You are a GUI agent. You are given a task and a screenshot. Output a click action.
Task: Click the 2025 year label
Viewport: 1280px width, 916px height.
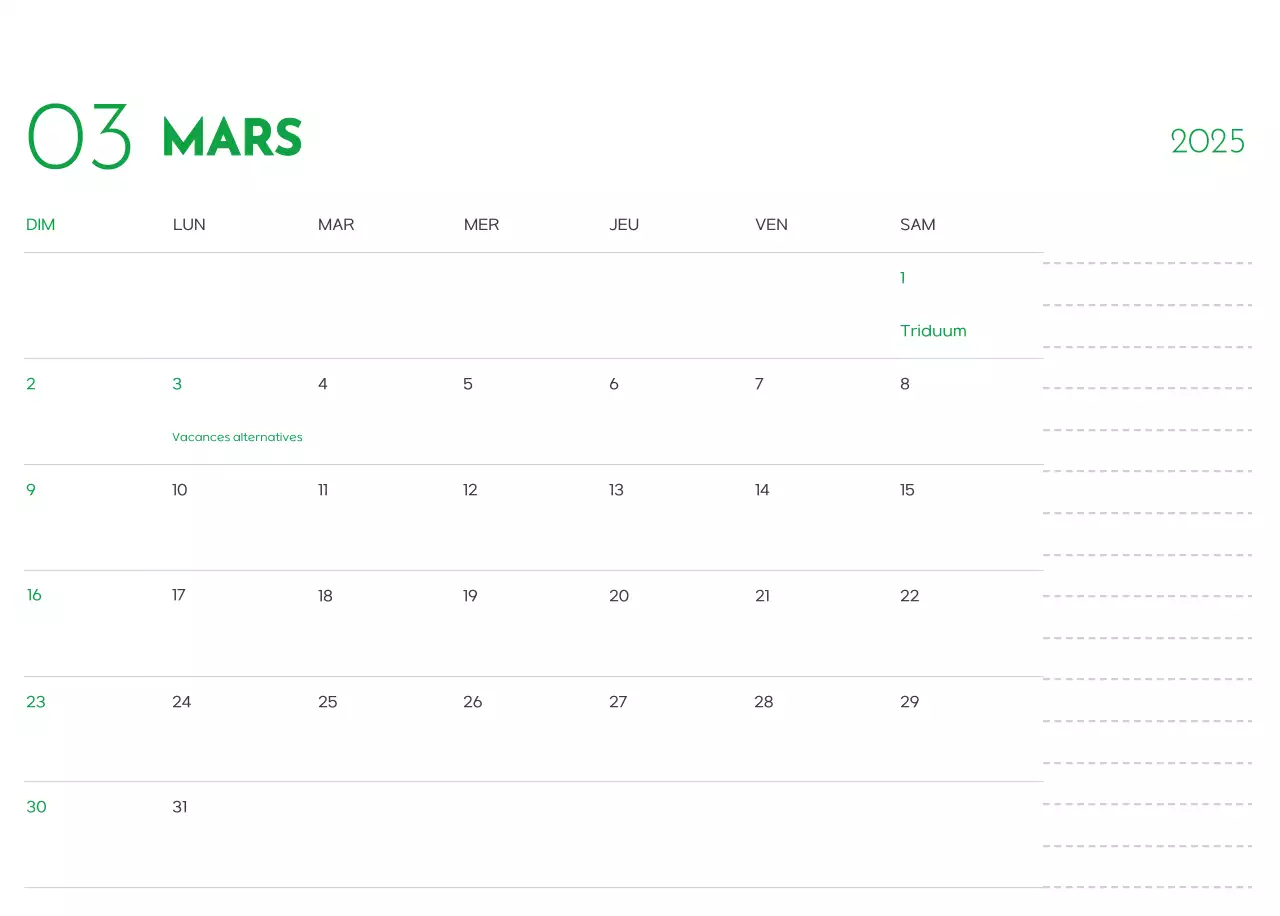click(x=1207, y=142)
